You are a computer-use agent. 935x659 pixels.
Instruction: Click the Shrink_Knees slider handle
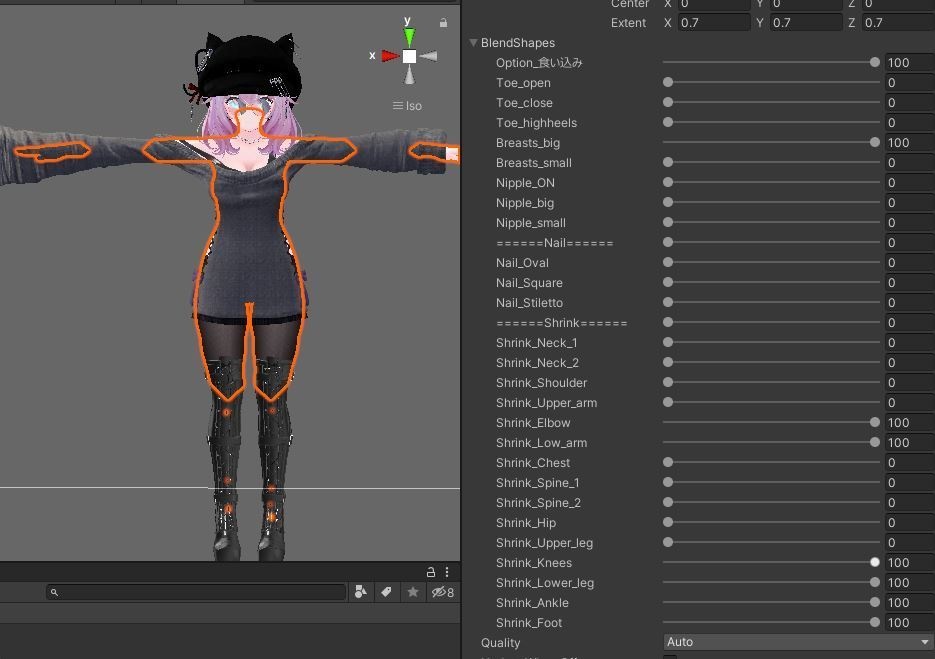(875, 562)
